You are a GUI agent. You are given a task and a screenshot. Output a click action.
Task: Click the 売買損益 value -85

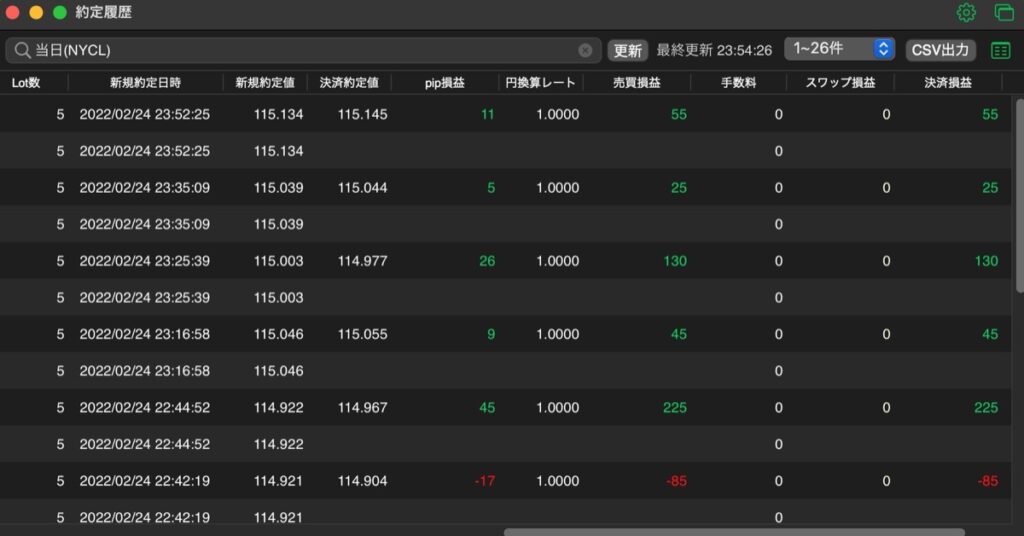(x=677, y=481)
